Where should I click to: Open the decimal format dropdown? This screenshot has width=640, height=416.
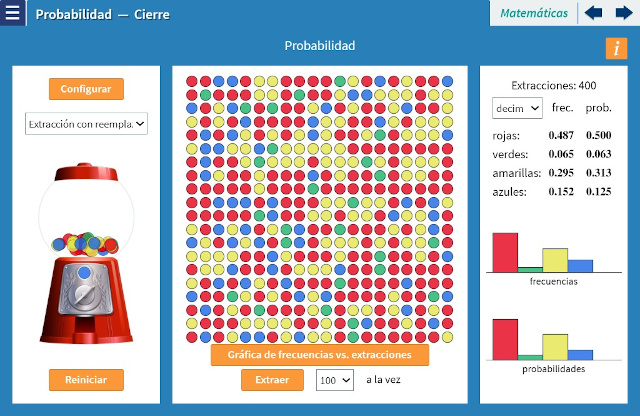point(517,107)
